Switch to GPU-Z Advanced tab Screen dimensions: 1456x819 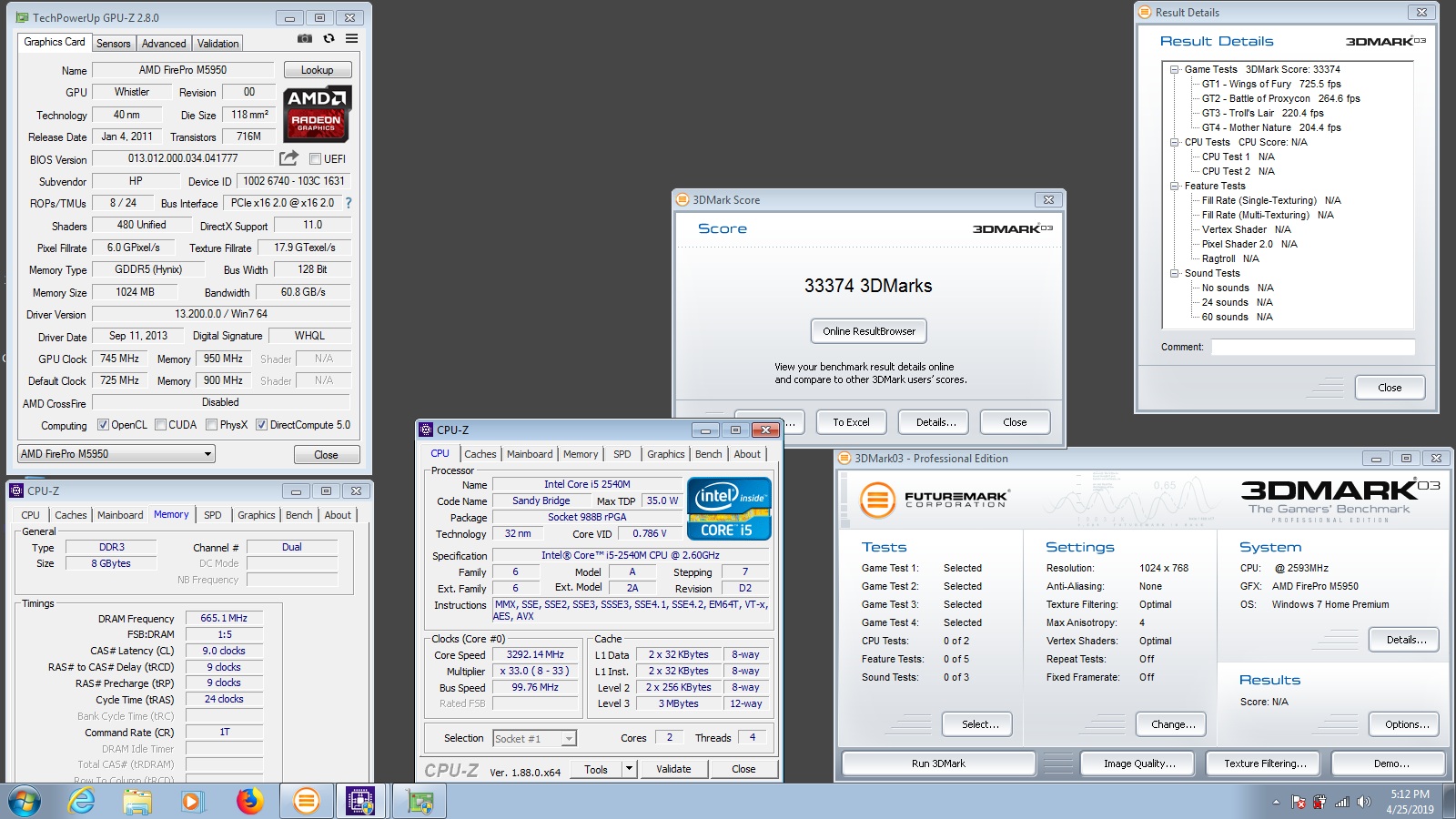(164, 43)
